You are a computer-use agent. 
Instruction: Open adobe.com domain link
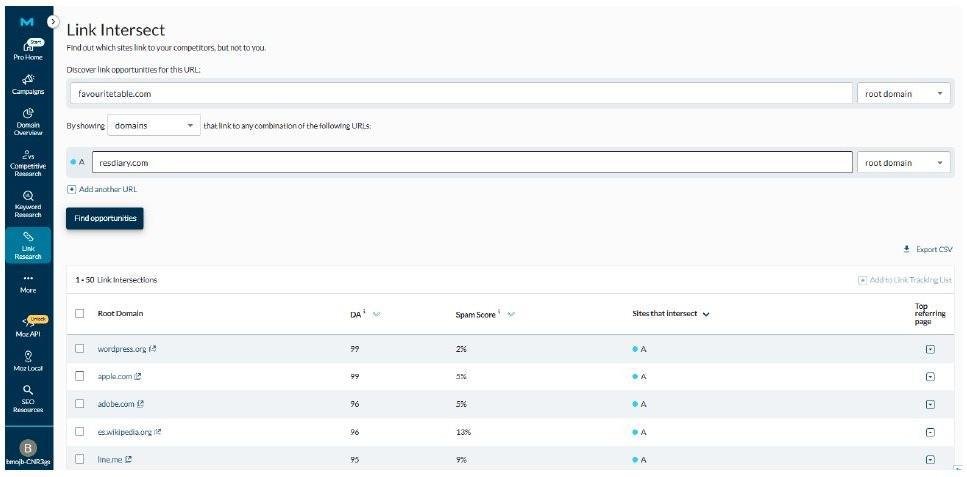click(x=116, y=404)
